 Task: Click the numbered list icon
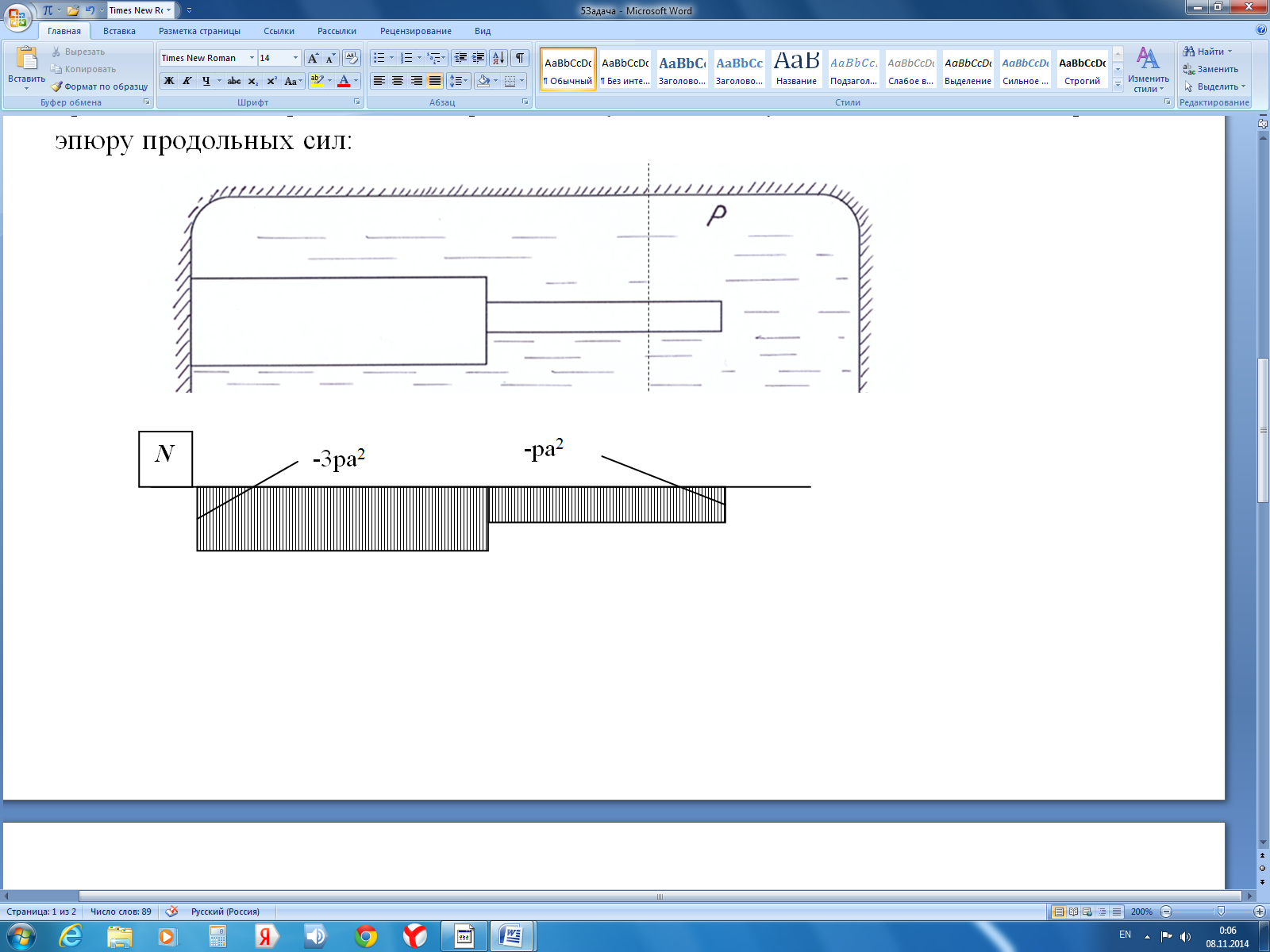click(x=407, y=58)
